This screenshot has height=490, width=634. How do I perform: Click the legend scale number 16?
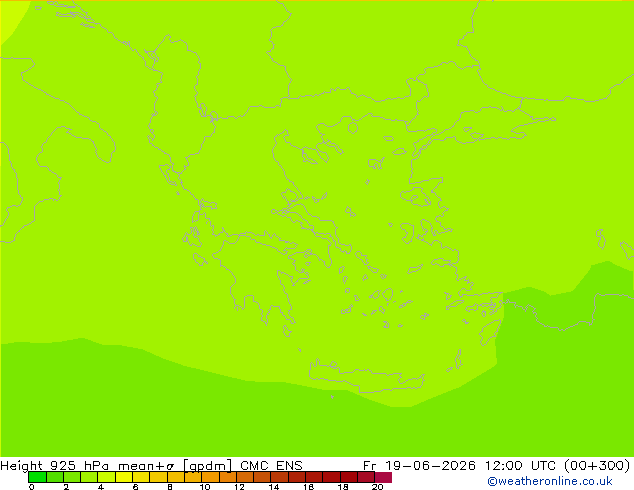click(309, 487)
